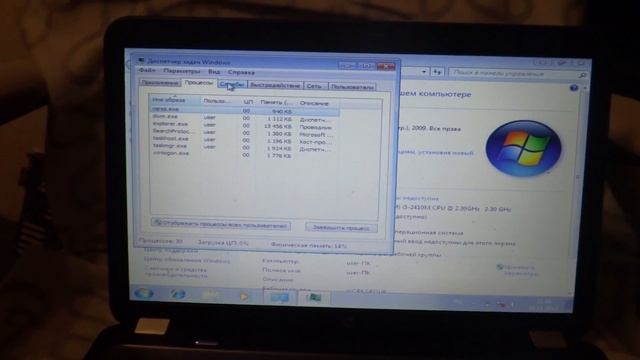
Task: Open the Вид menu in Task Manager
Action: click(x=214, y=72)
